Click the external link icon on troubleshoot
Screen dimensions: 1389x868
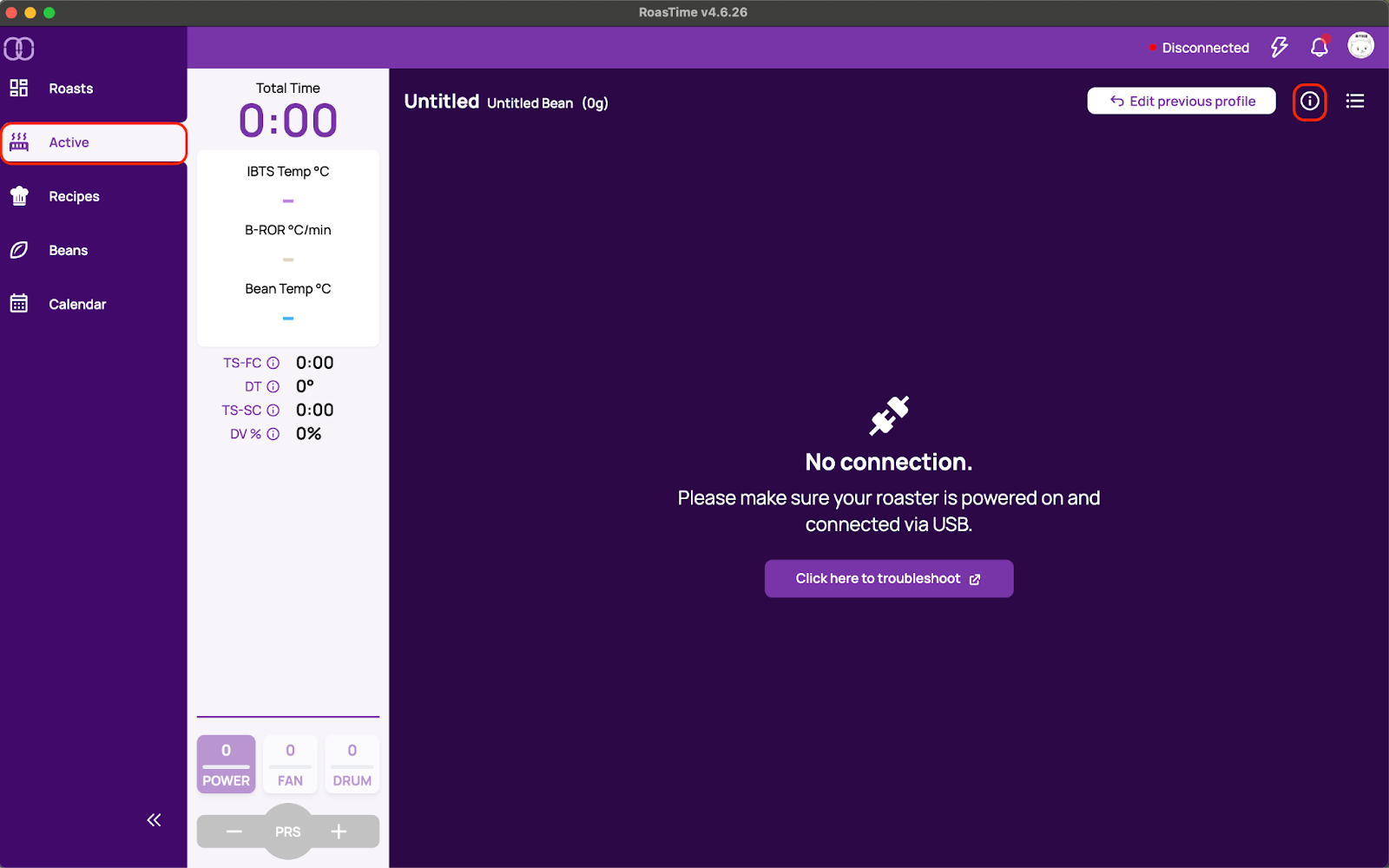click(975, 579)
